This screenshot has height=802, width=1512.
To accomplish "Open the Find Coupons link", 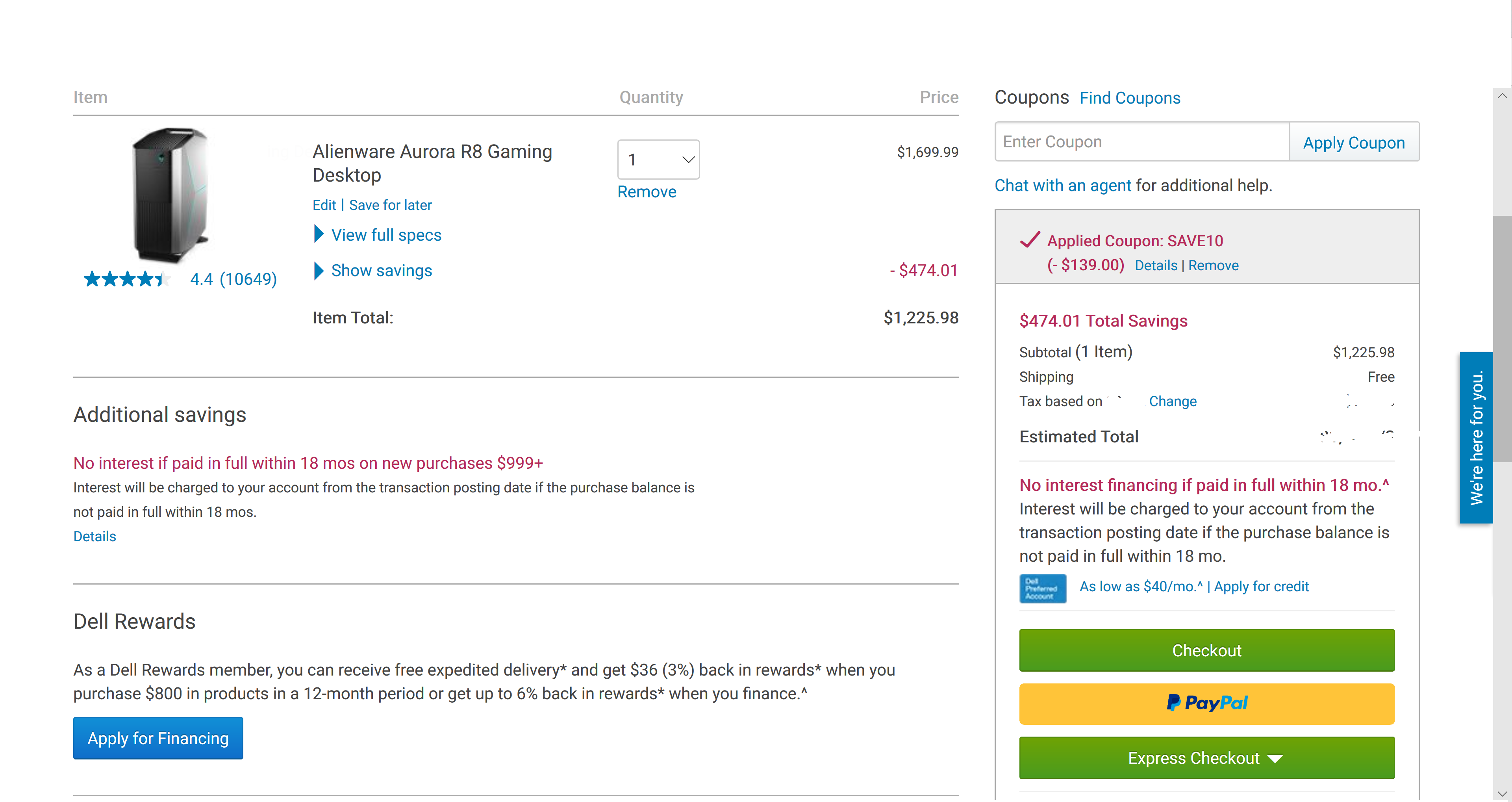I will tap(1129, 98).
